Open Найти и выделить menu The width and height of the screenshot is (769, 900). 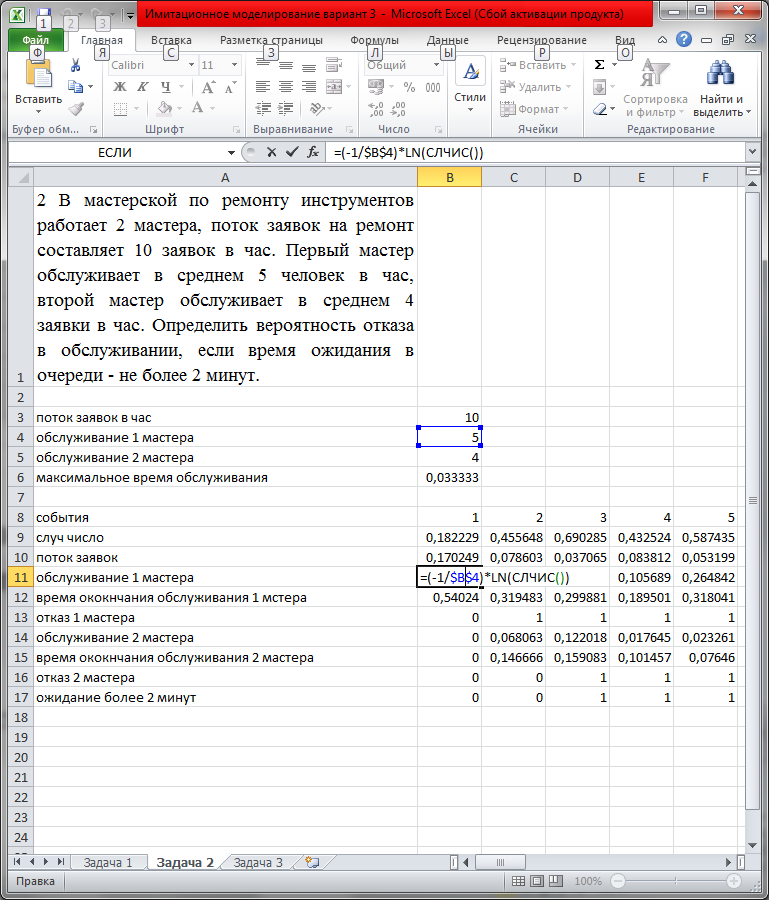pyautogui.click(x=721, y=87)
